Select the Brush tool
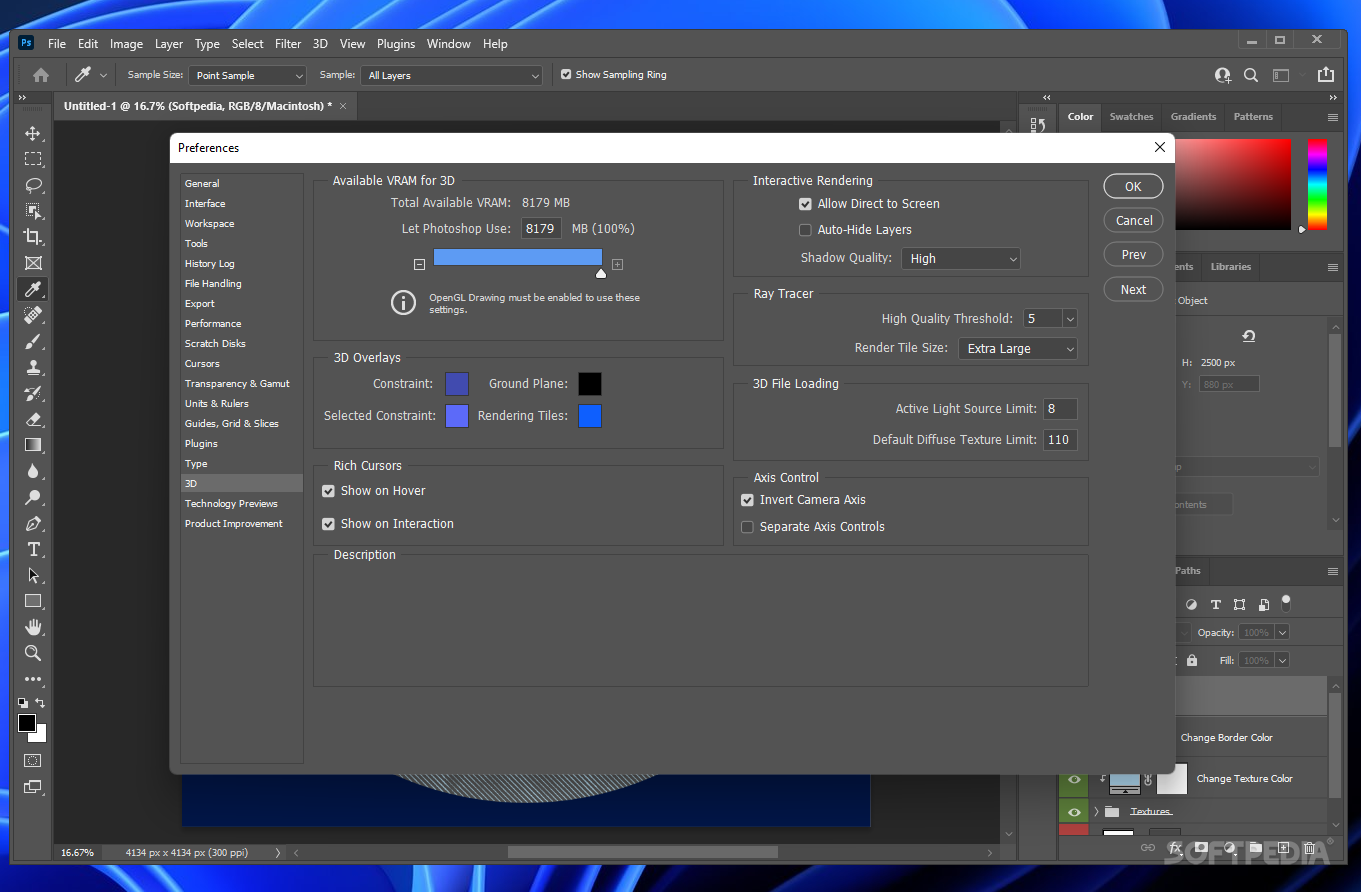This screenshot has width=1361, height=892. click(33, 341)
